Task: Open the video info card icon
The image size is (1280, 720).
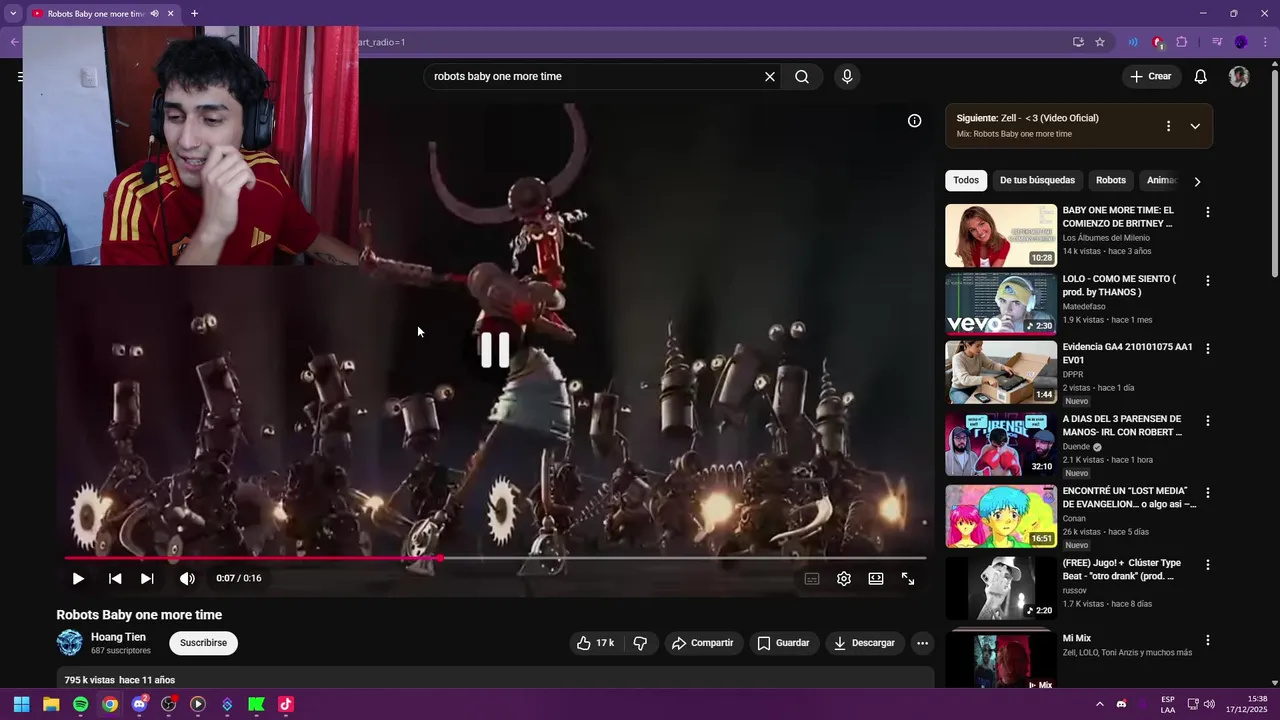Action: 914,121
